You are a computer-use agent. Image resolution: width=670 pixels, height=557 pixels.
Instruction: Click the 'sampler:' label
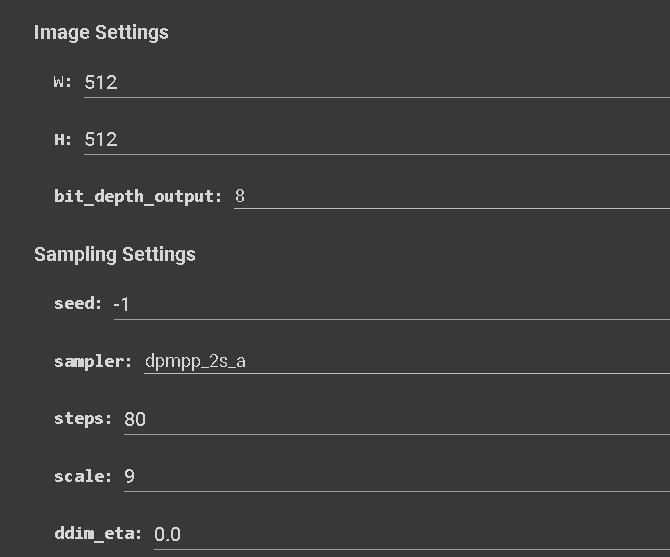(x=93, y=362)
